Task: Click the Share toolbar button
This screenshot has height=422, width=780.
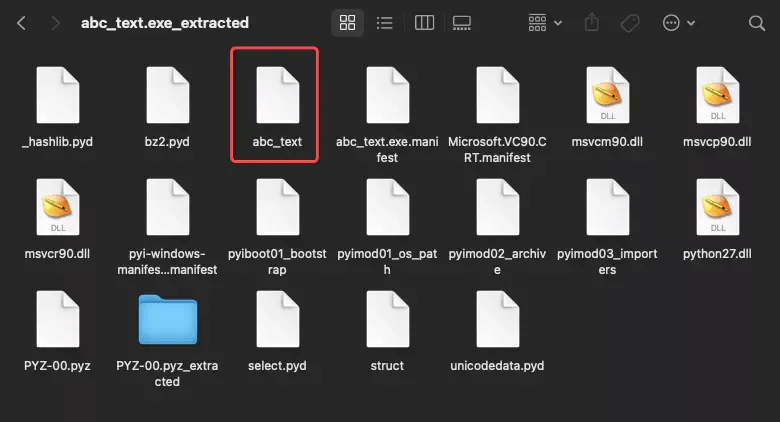Action: [x=591, y=22]
